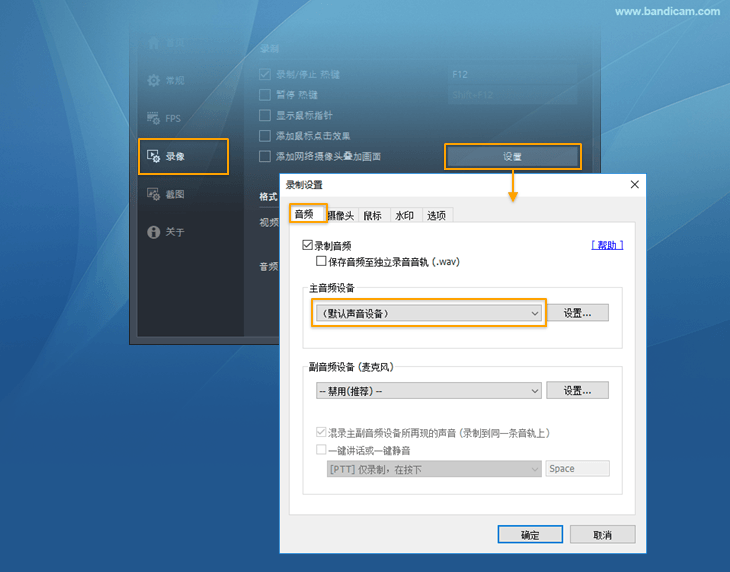
Task: Switch to the 选项 tab
Action: (436, 215)
